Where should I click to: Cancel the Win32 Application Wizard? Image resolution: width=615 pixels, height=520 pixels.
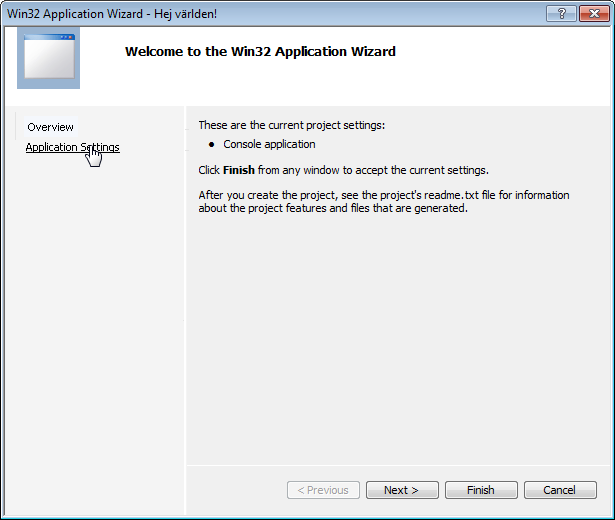click(x=560, y=490)
